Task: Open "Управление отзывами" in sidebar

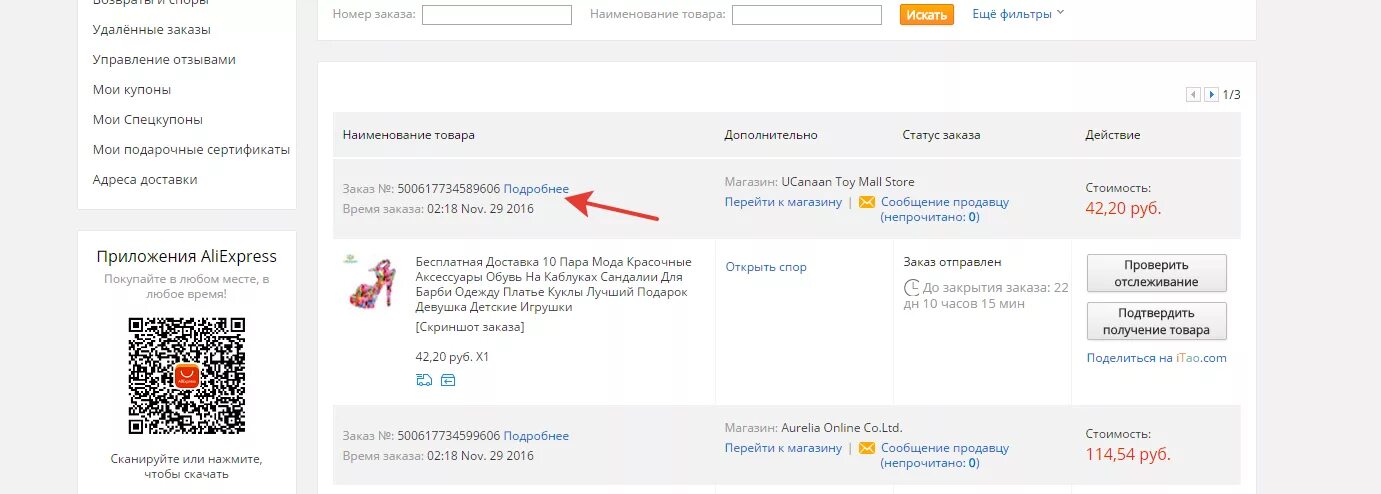Action: tap(164, 60)
